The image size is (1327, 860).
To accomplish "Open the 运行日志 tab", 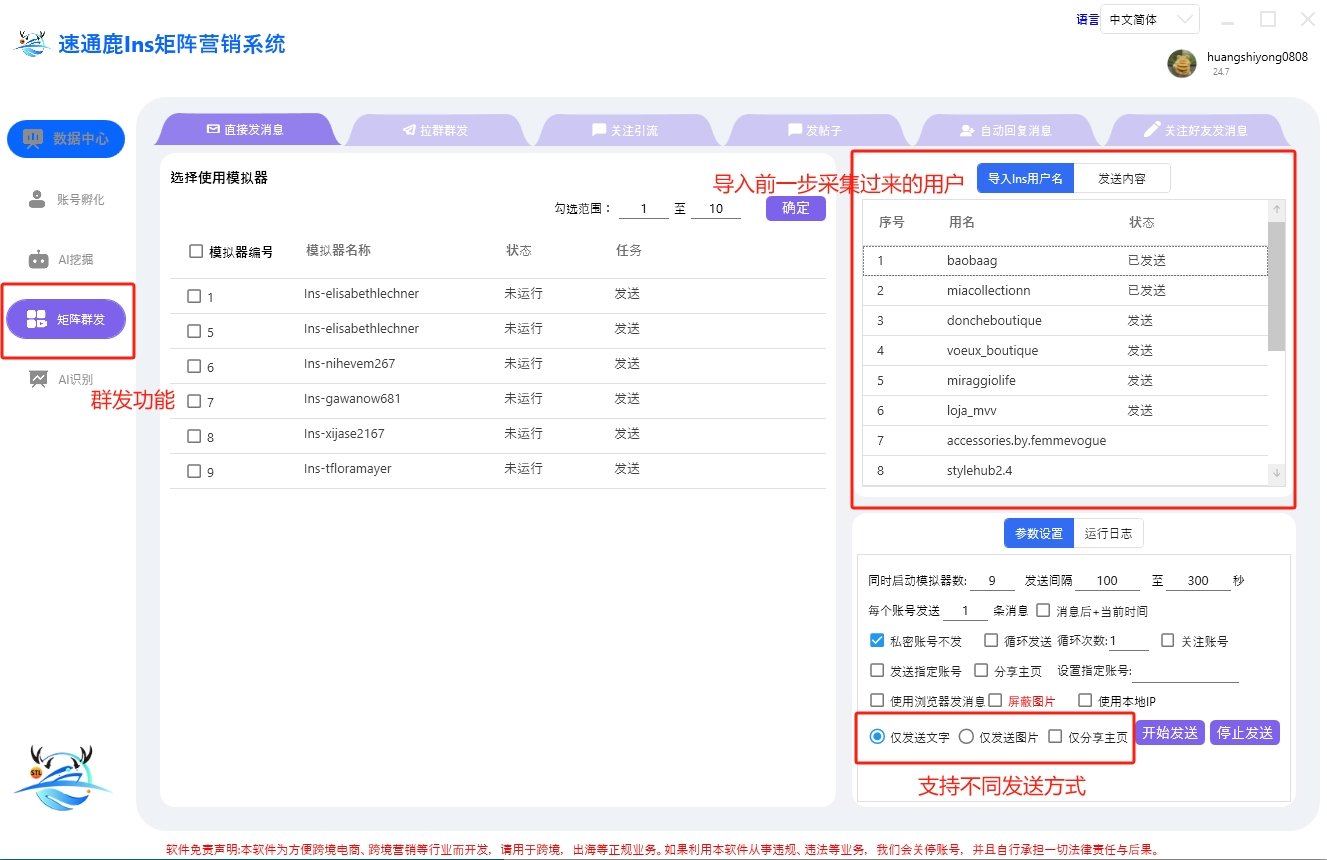I will click(x=1108, y=533).
